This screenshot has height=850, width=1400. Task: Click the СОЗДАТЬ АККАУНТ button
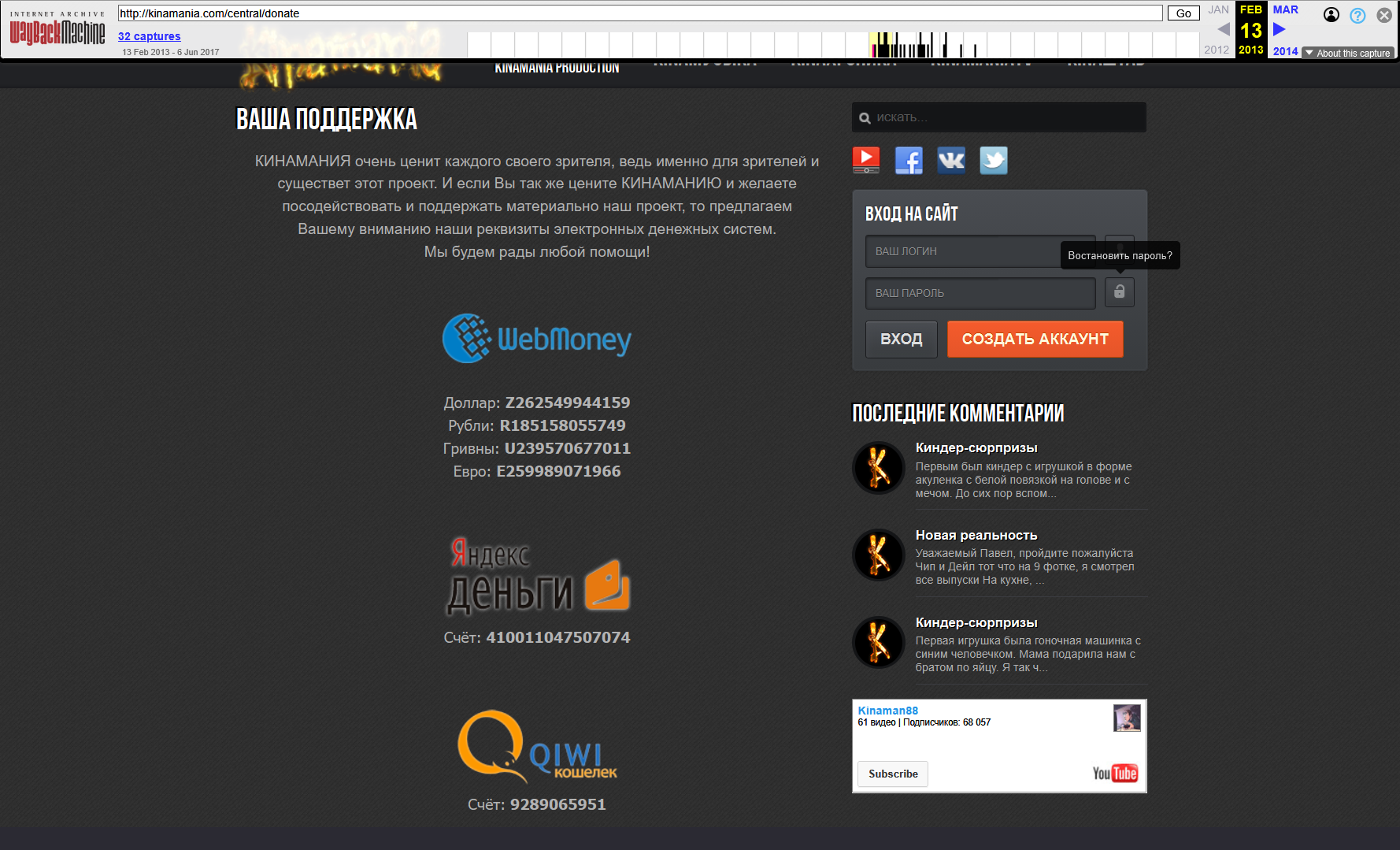click(x=1035, y=340)
